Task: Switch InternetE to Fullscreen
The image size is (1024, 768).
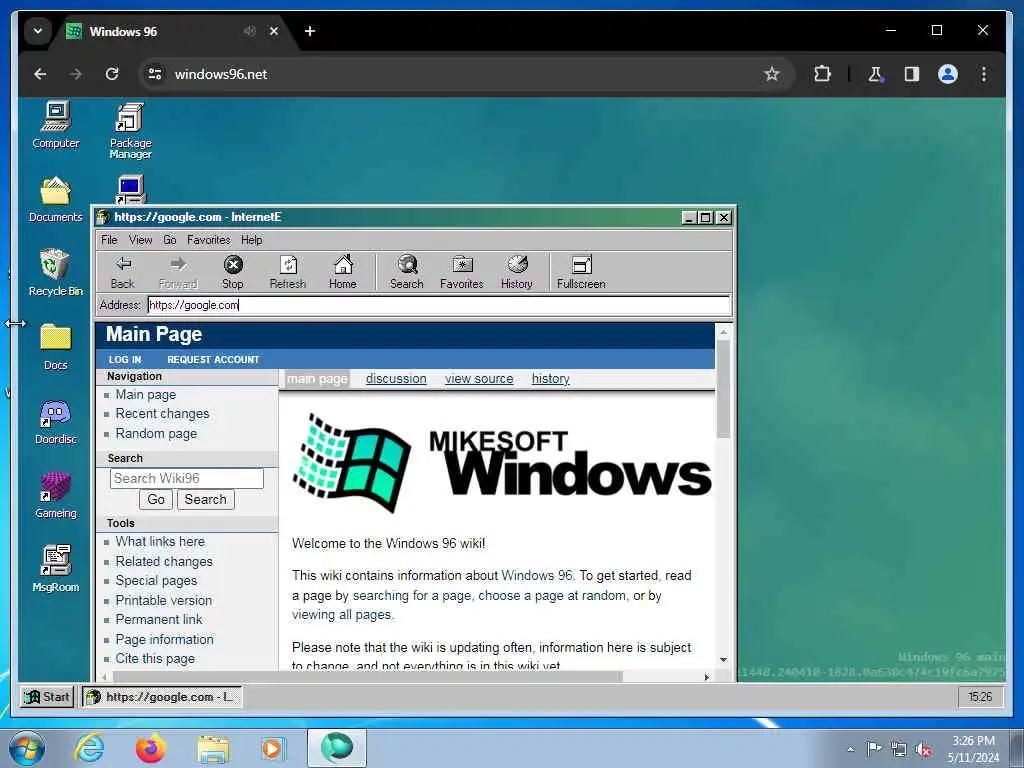Action: [581, 272]
